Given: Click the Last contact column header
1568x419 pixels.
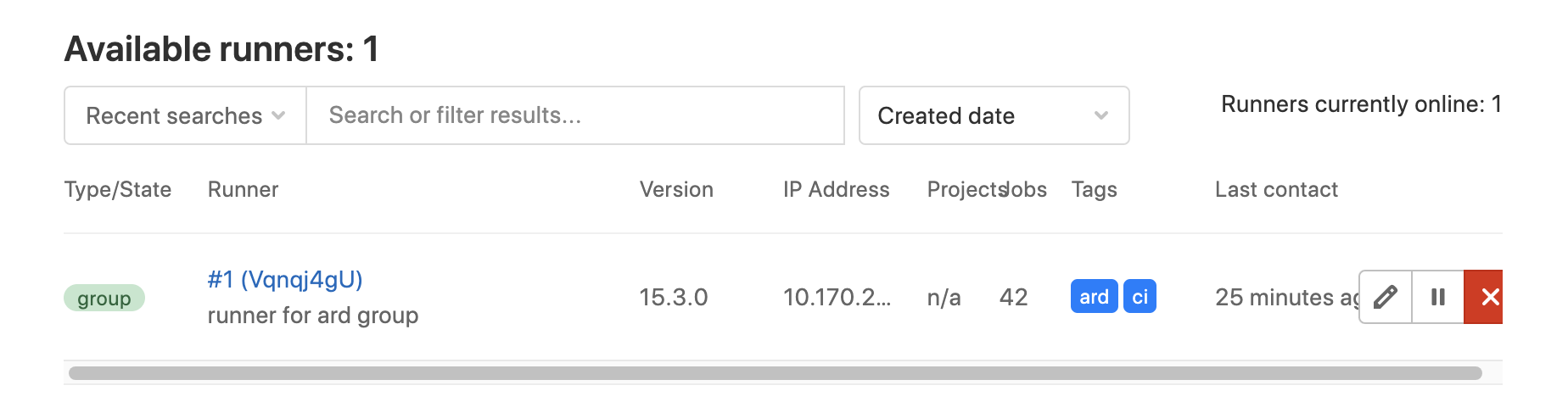Looking at the screenshot, I should click(1276, 189).
